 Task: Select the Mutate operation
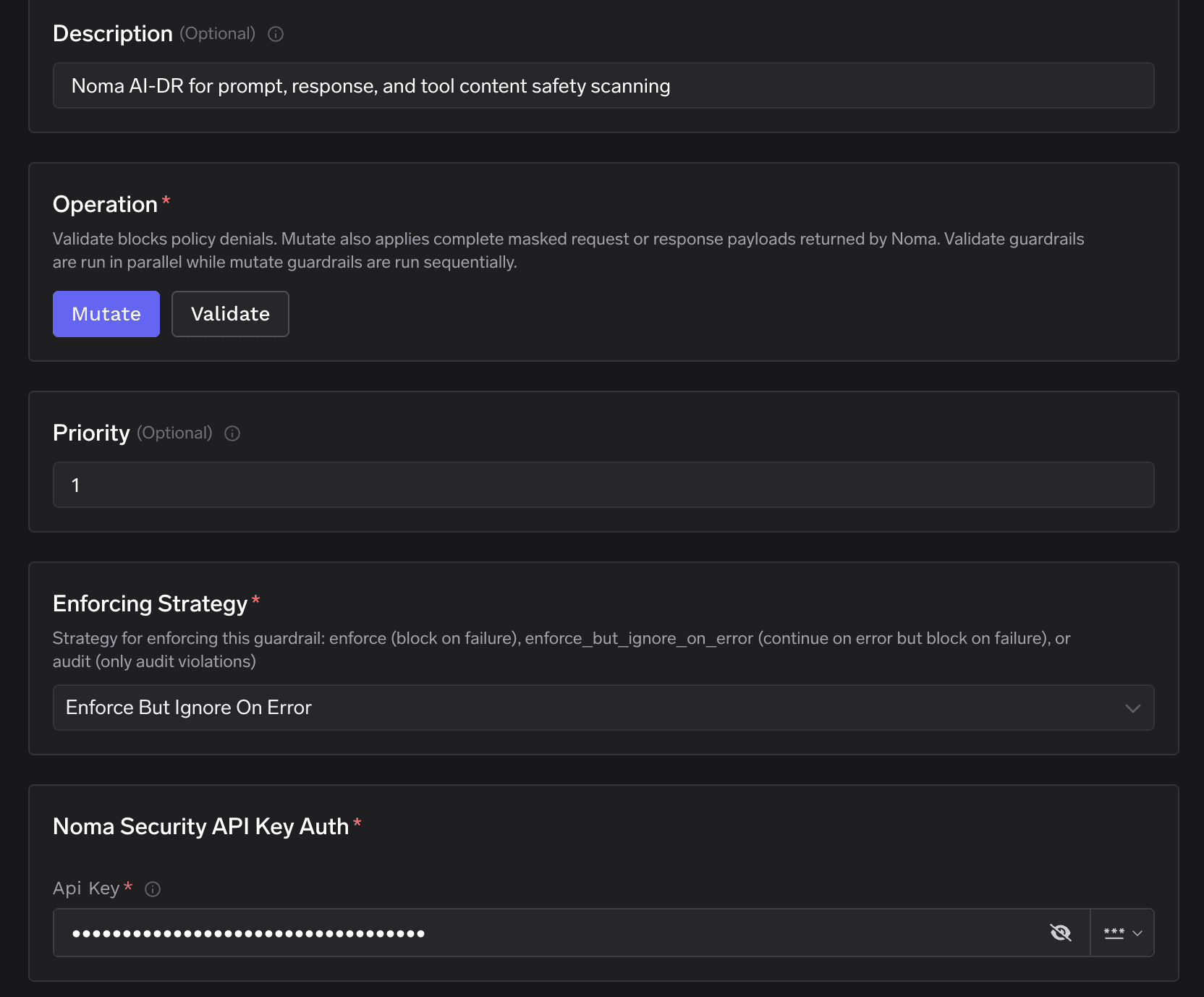click(106, 314)
